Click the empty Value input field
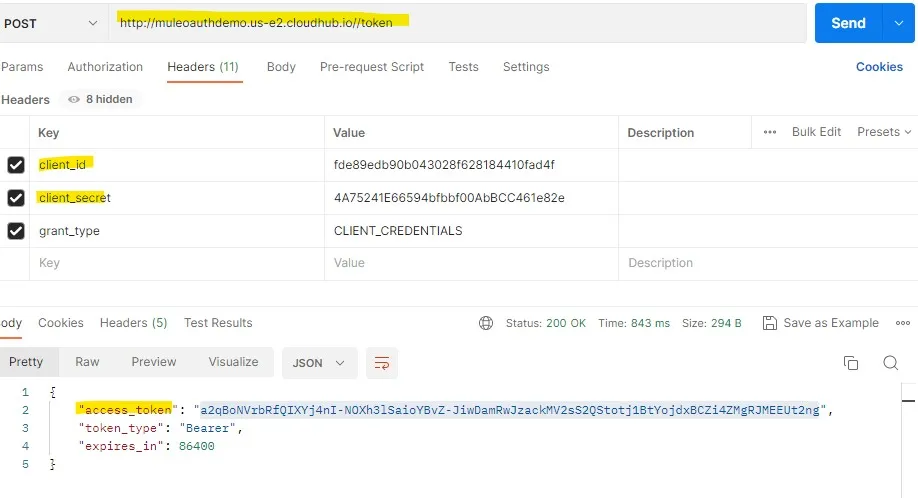Viewport: 918px width, 498px height. (471, 263)
